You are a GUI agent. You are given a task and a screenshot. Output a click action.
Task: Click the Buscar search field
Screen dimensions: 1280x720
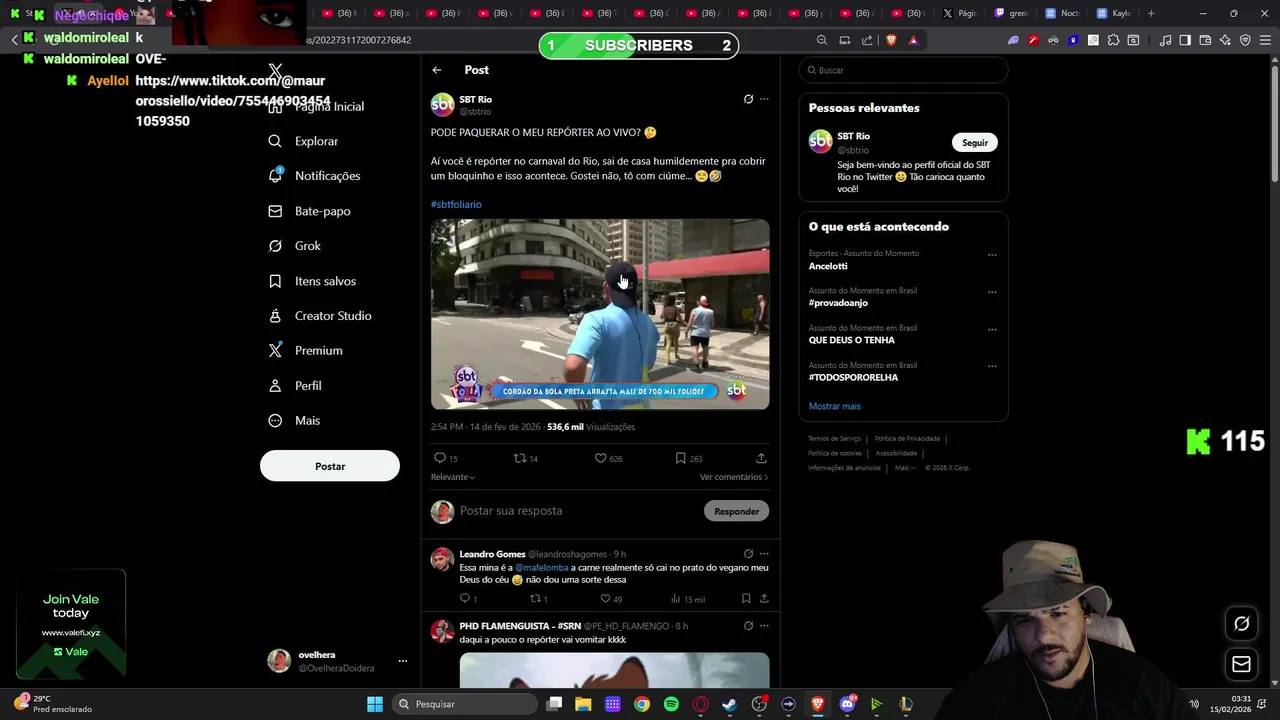pyautogui.click(x=903, y=70)
